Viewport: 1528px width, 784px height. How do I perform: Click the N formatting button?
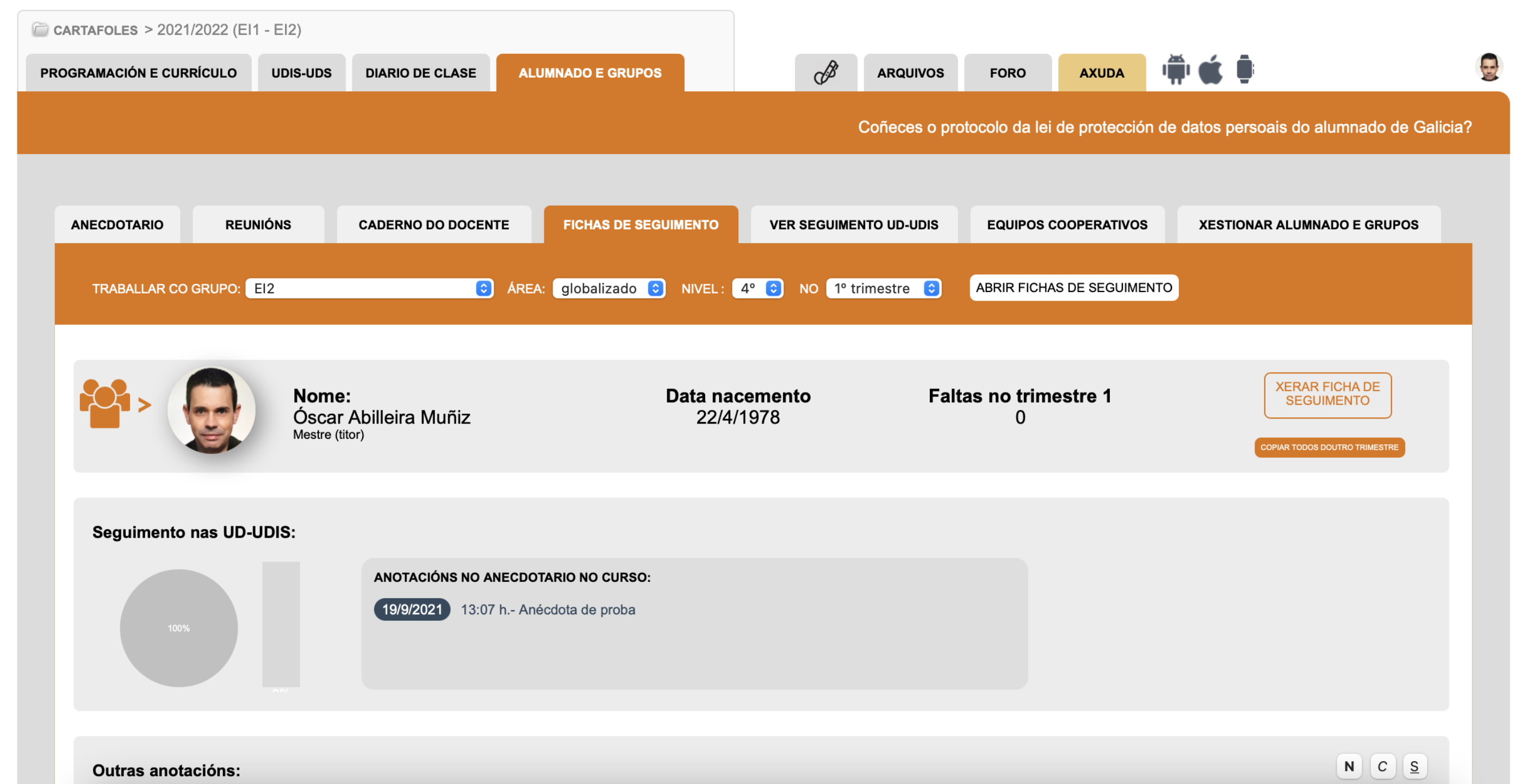coord(1349,766)
